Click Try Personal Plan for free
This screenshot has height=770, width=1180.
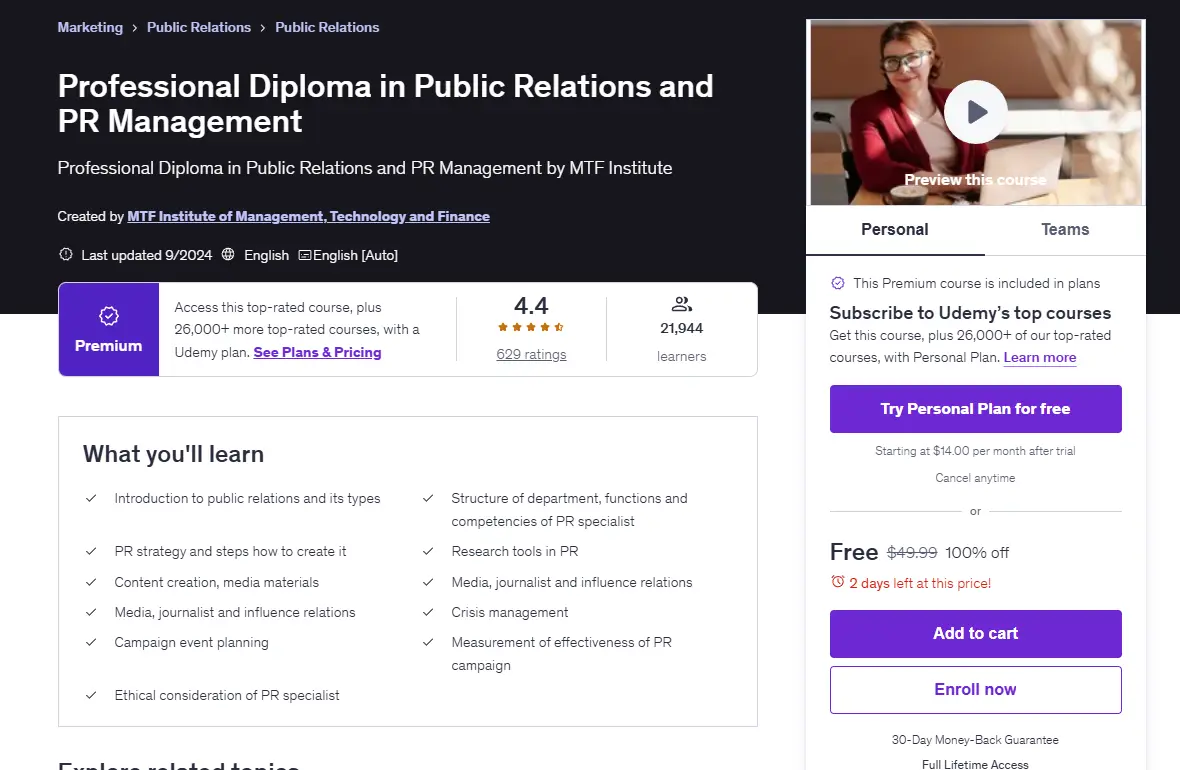pyautogui.click(x=975, y=409)
